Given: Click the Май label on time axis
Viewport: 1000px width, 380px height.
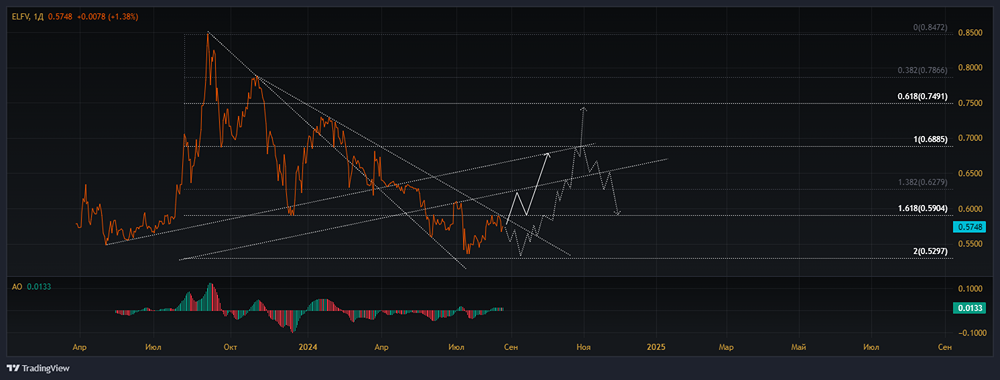Looking at the screenshot, I should 798,347.
